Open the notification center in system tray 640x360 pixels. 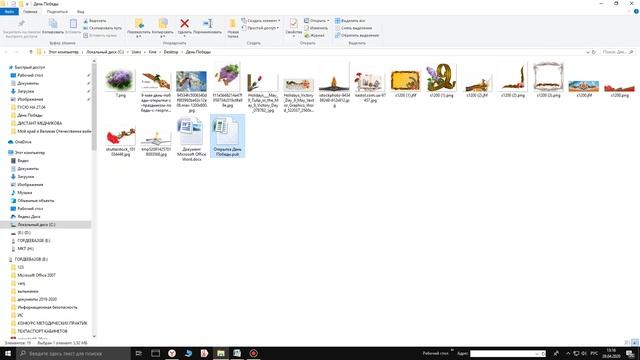[x=630, y=353]
